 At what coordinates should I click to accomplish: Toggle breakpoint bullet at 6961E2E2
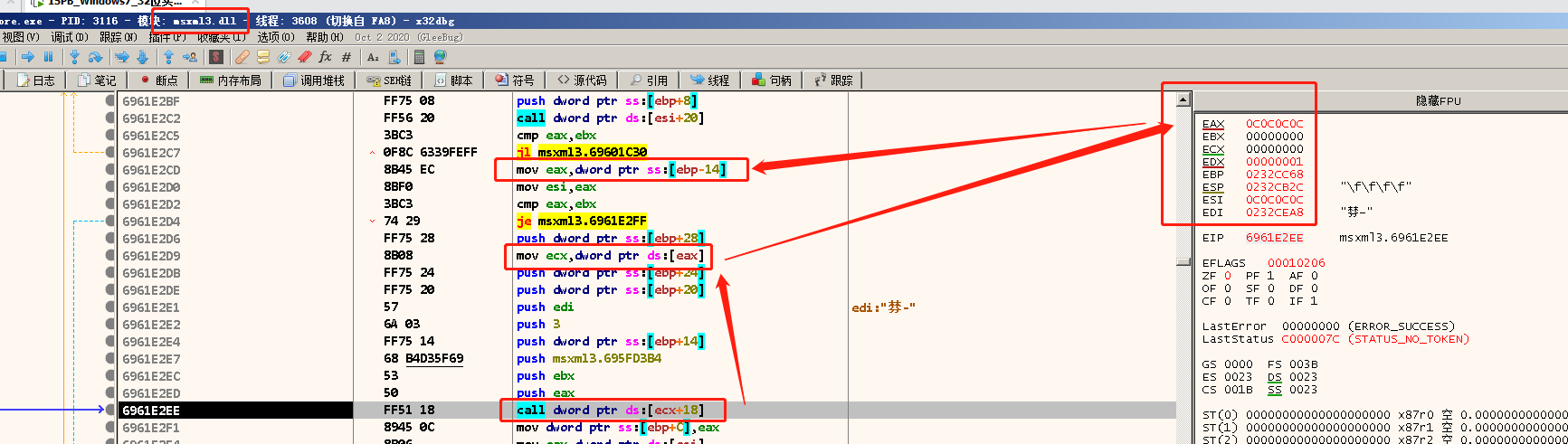tap(110, 325)
